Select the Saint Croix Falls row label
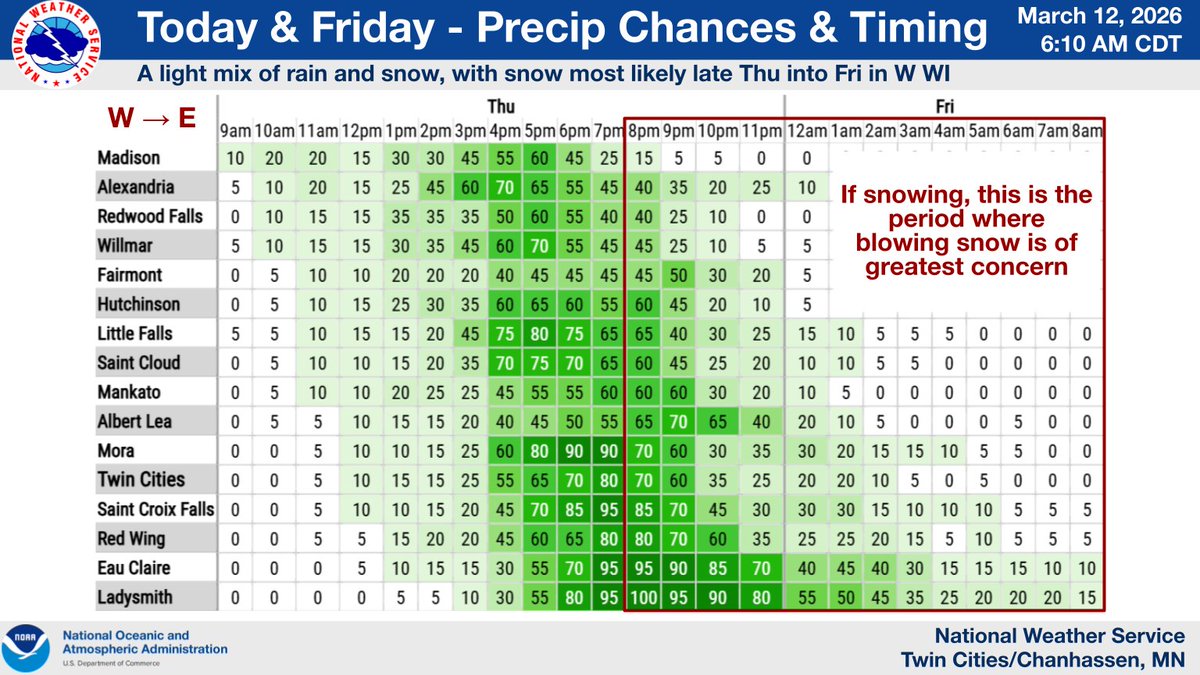 (156, 509)
